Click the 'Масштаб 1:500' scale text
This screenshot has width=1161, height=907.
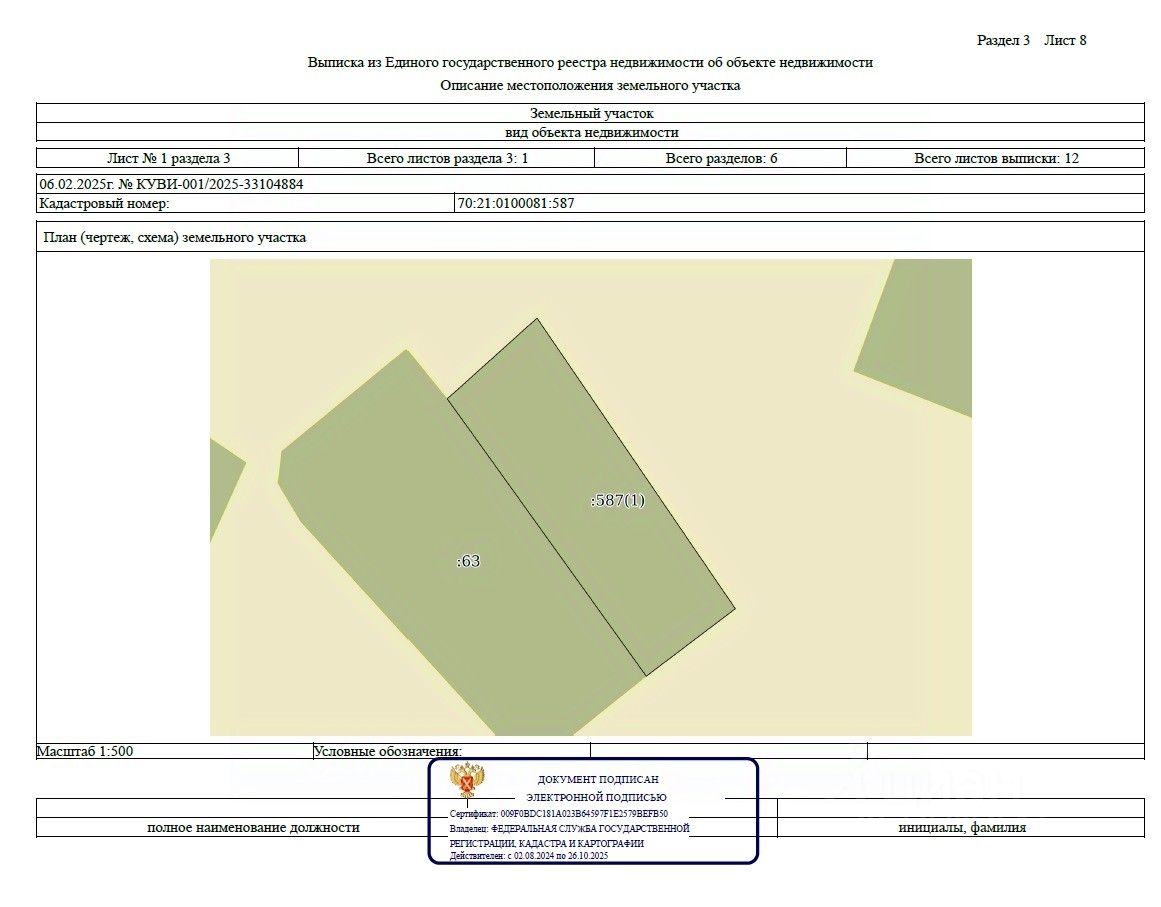85,752
